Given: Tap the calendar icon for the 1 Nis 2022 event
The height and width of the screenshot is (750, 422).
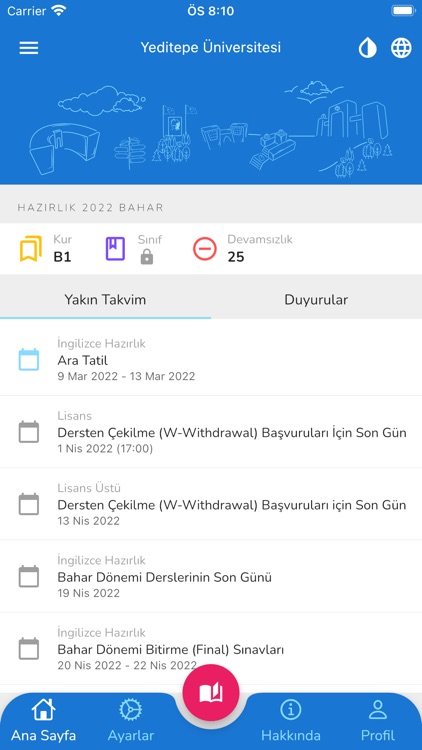Looking at the screenshot, I should click(29, 432).
